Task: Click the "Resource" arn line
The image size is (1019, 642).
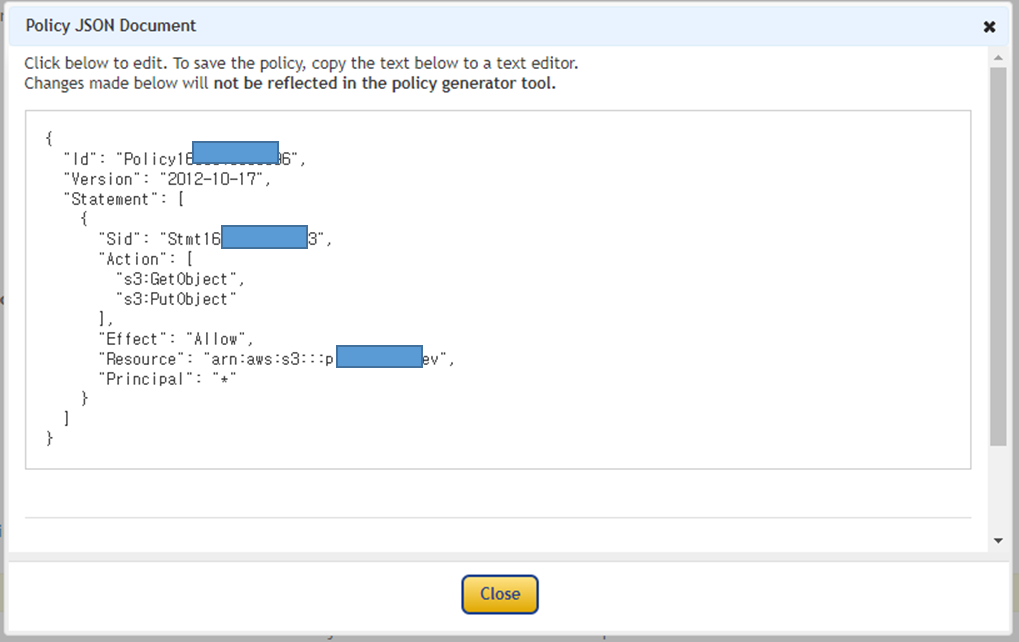Action: (x=276, y=359)
